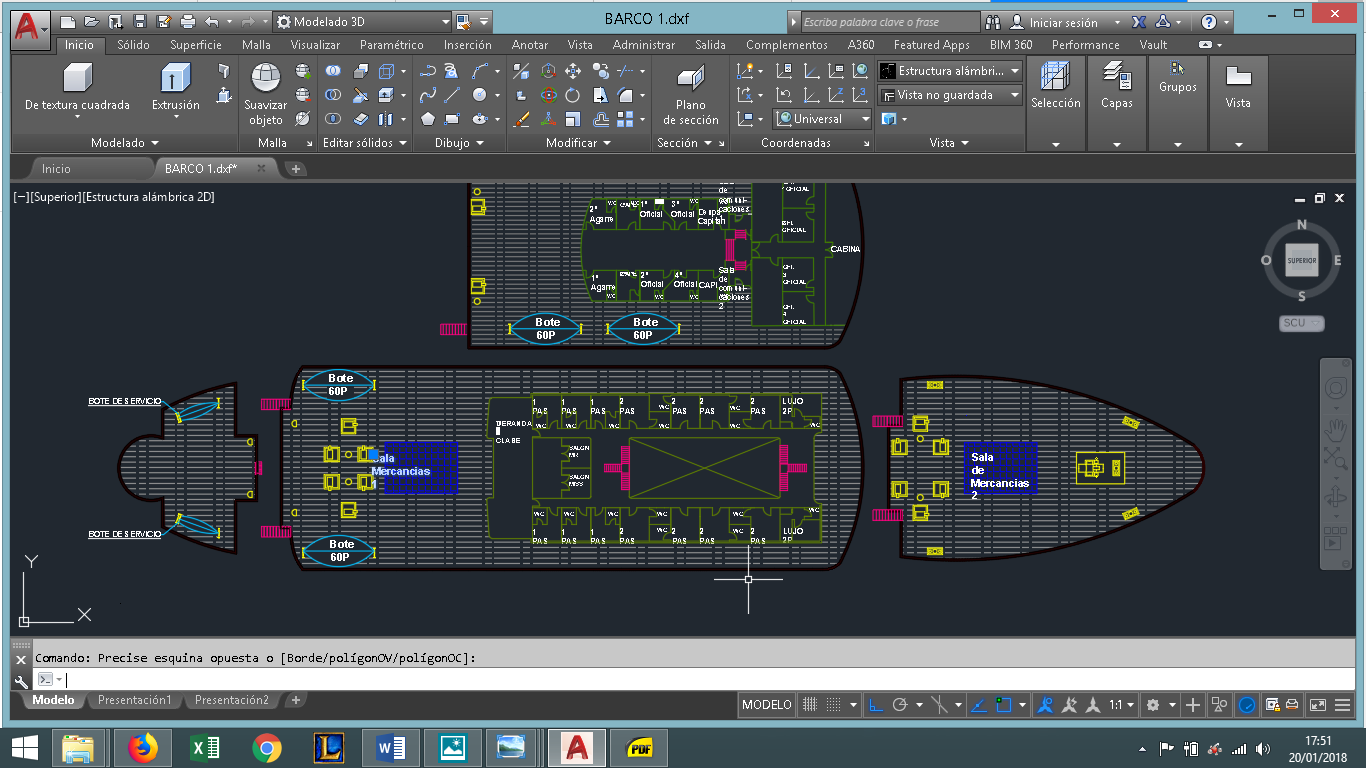
Task: Select the Suavizar objeto mesh tool
Action: (x=265, y=79)
